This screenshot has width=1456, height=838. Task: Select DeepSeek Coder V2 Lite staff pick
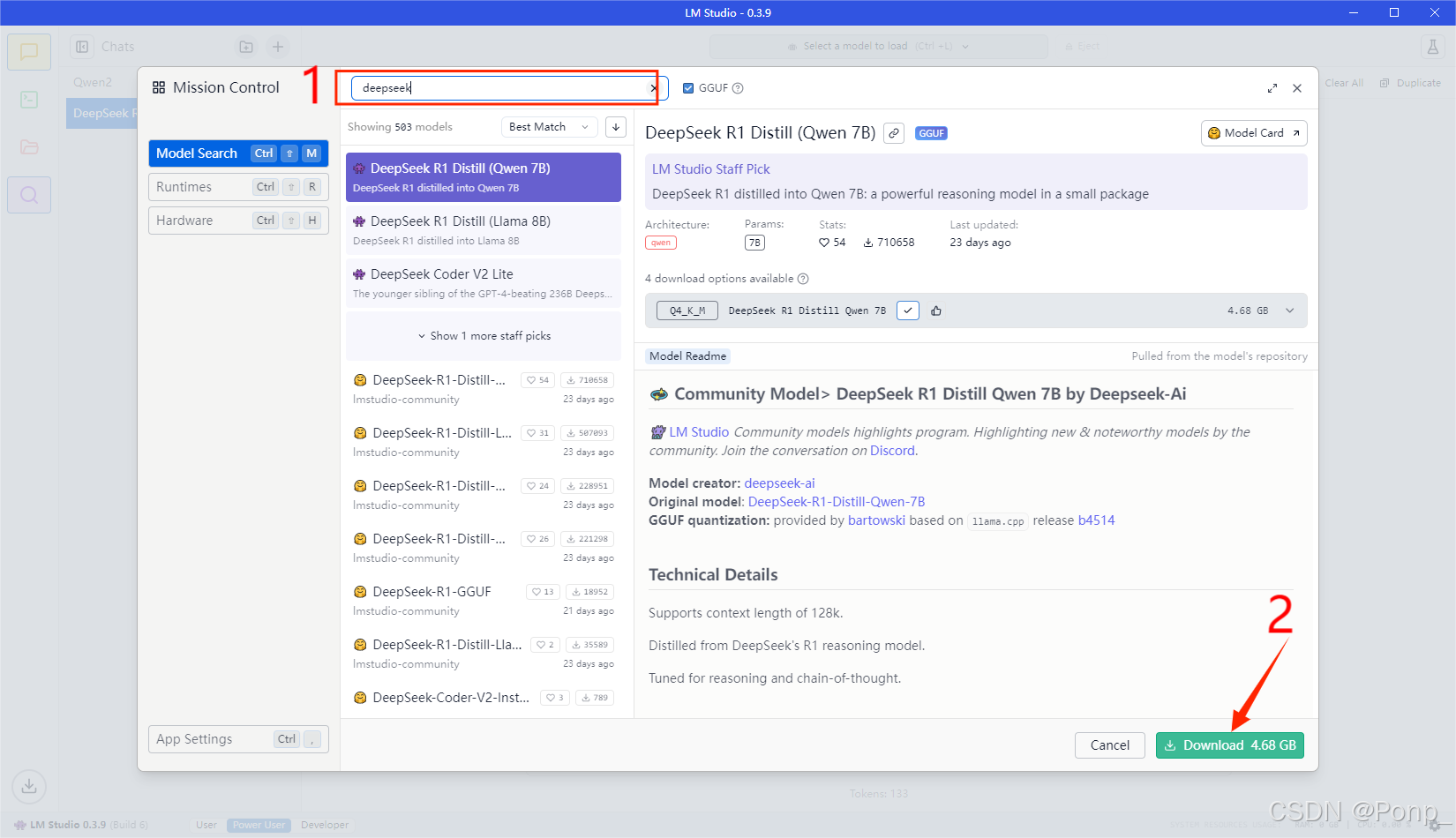[484, 283]
